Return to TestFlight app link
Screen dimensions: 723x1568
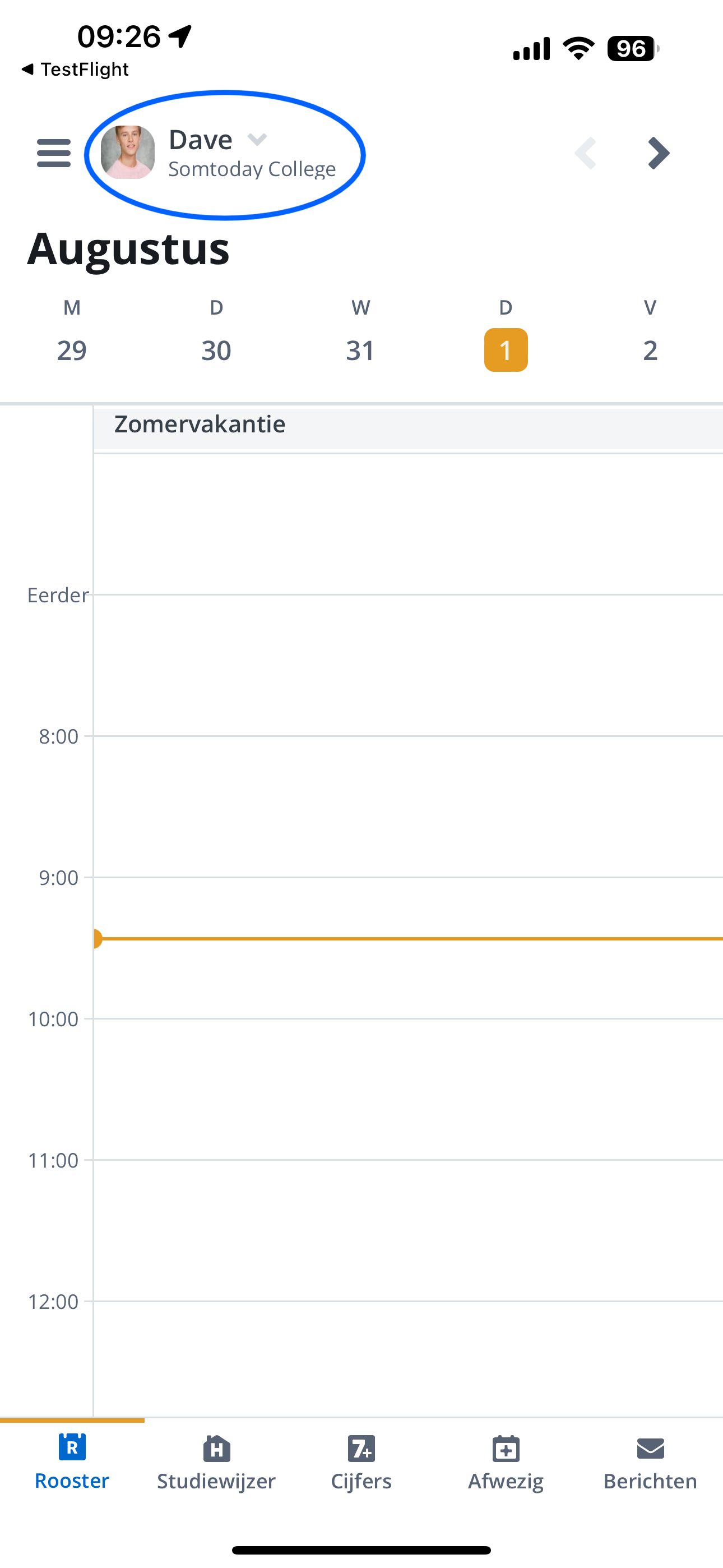tap(75, 70)
